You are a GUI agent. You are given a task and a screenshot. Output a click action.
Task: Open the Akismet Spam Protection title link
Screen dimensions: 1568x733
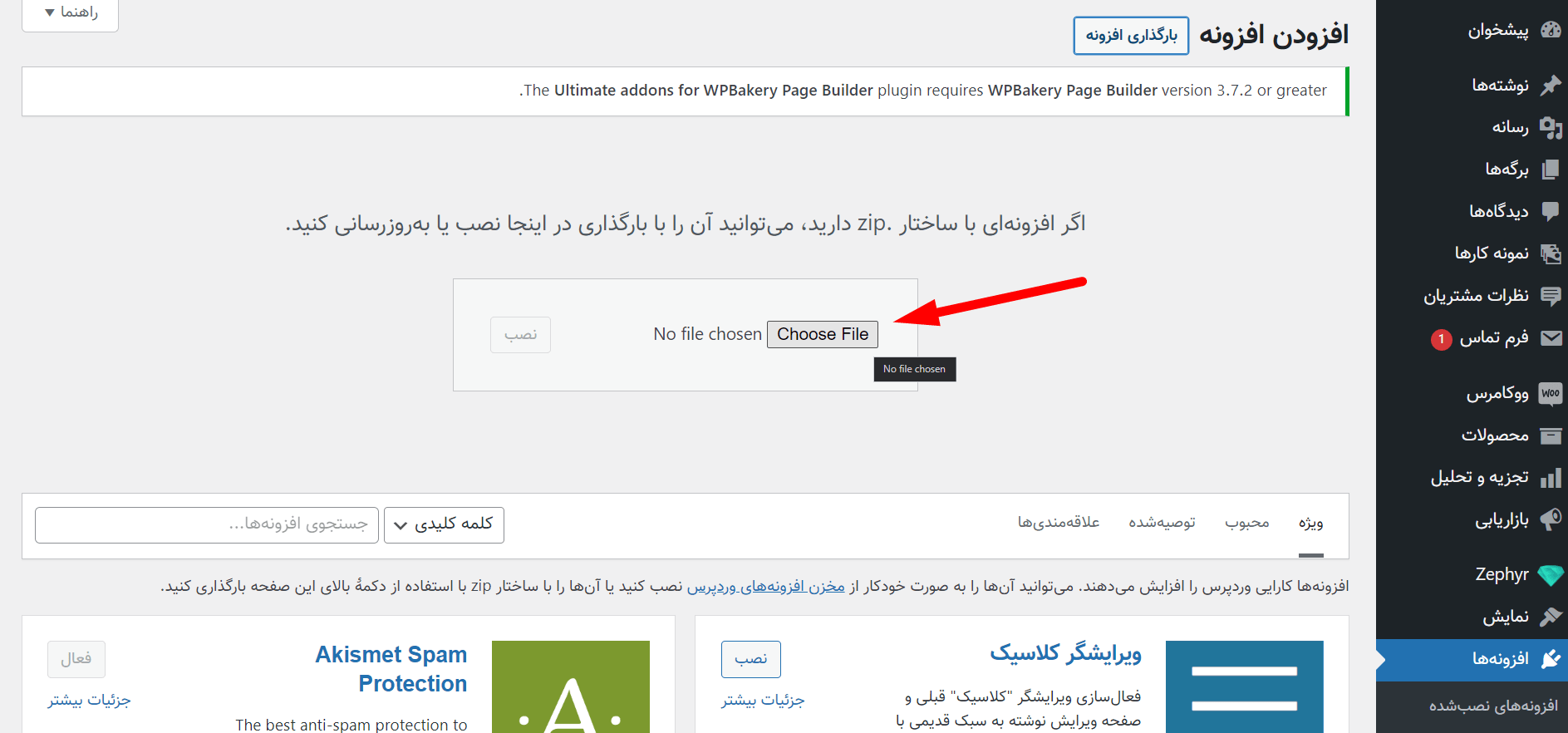click(391, 669)
